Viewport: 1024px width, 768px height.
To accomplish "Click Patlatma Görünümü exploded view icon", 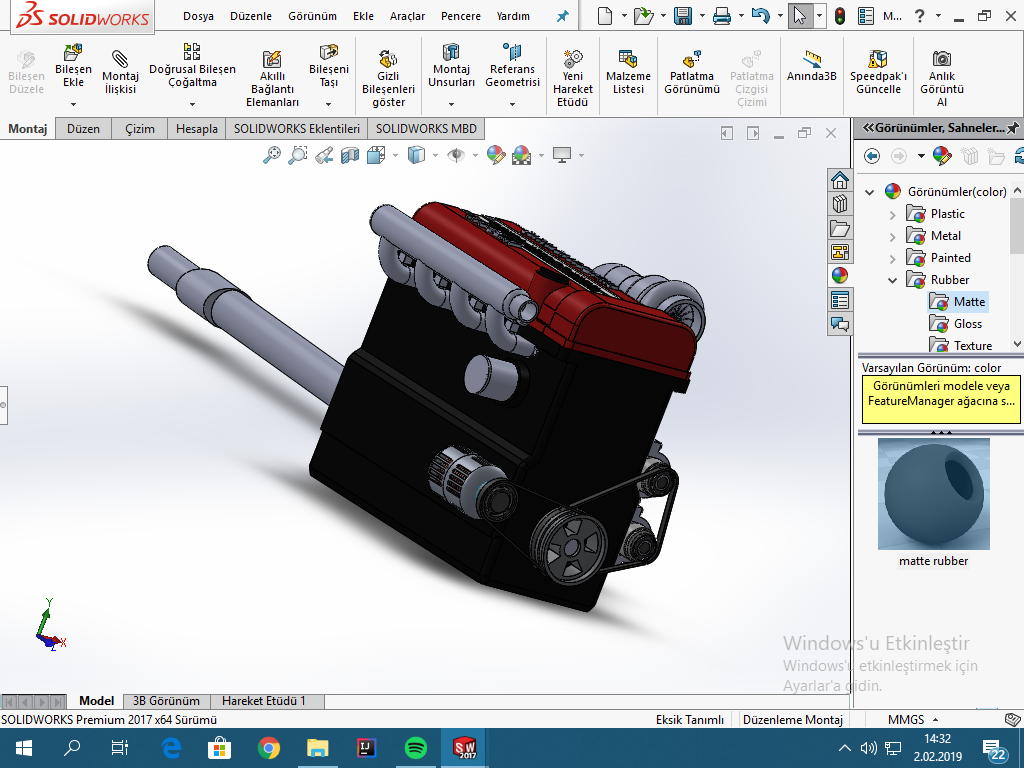I will click(x=692, y=59).
